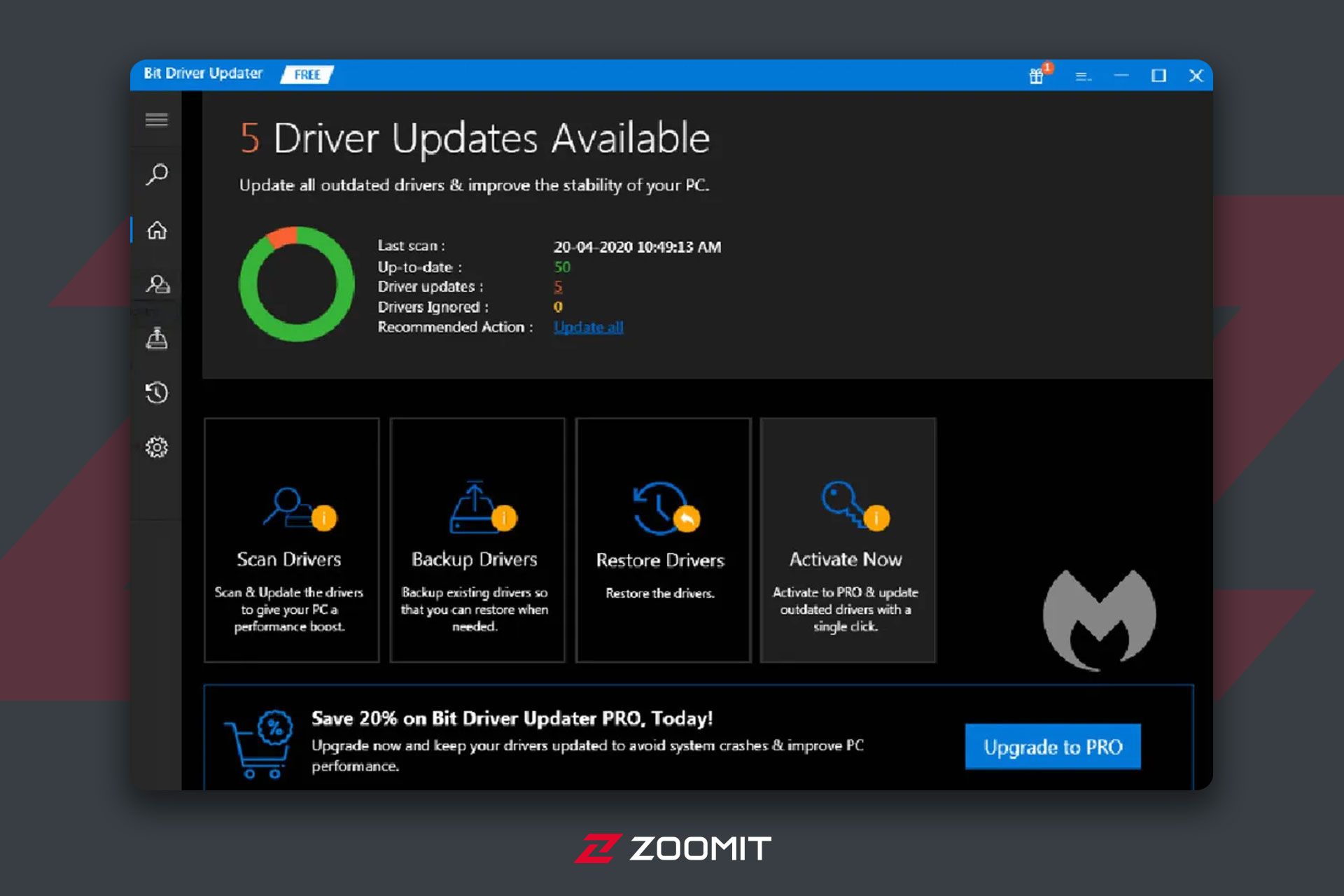Select the Restore Drivers title text
The width and height of the screenshot is (1344, 896).
(x=660, y=560)
